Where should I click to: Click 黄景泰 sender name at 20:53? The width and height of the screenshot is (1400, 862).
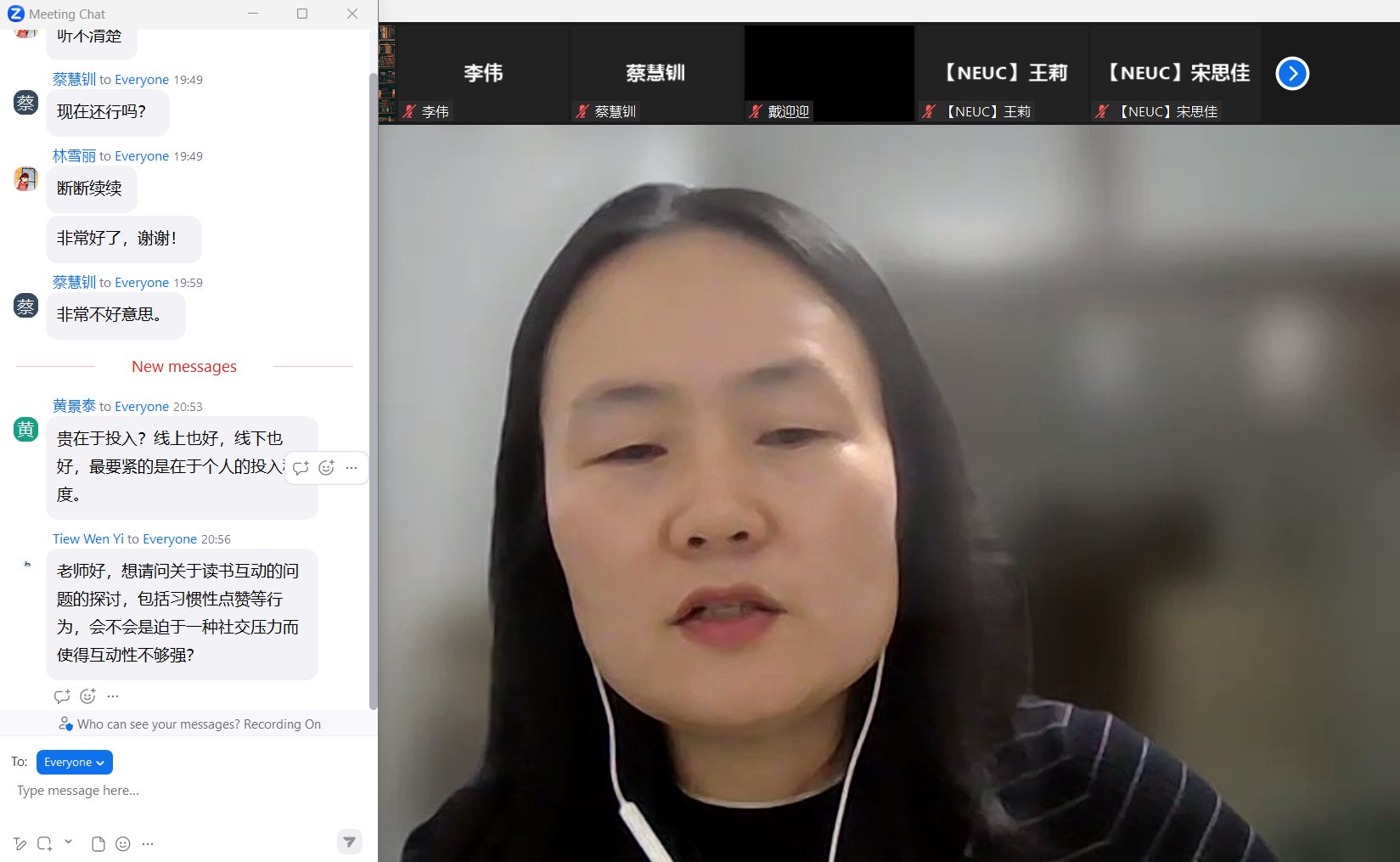(x=75, y=406)
